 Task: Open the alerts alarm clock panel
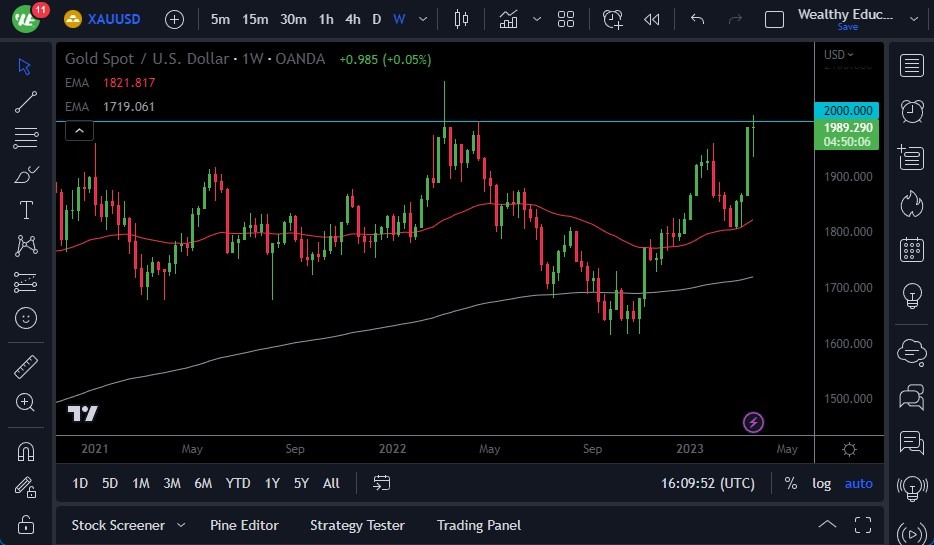point(911,111)
